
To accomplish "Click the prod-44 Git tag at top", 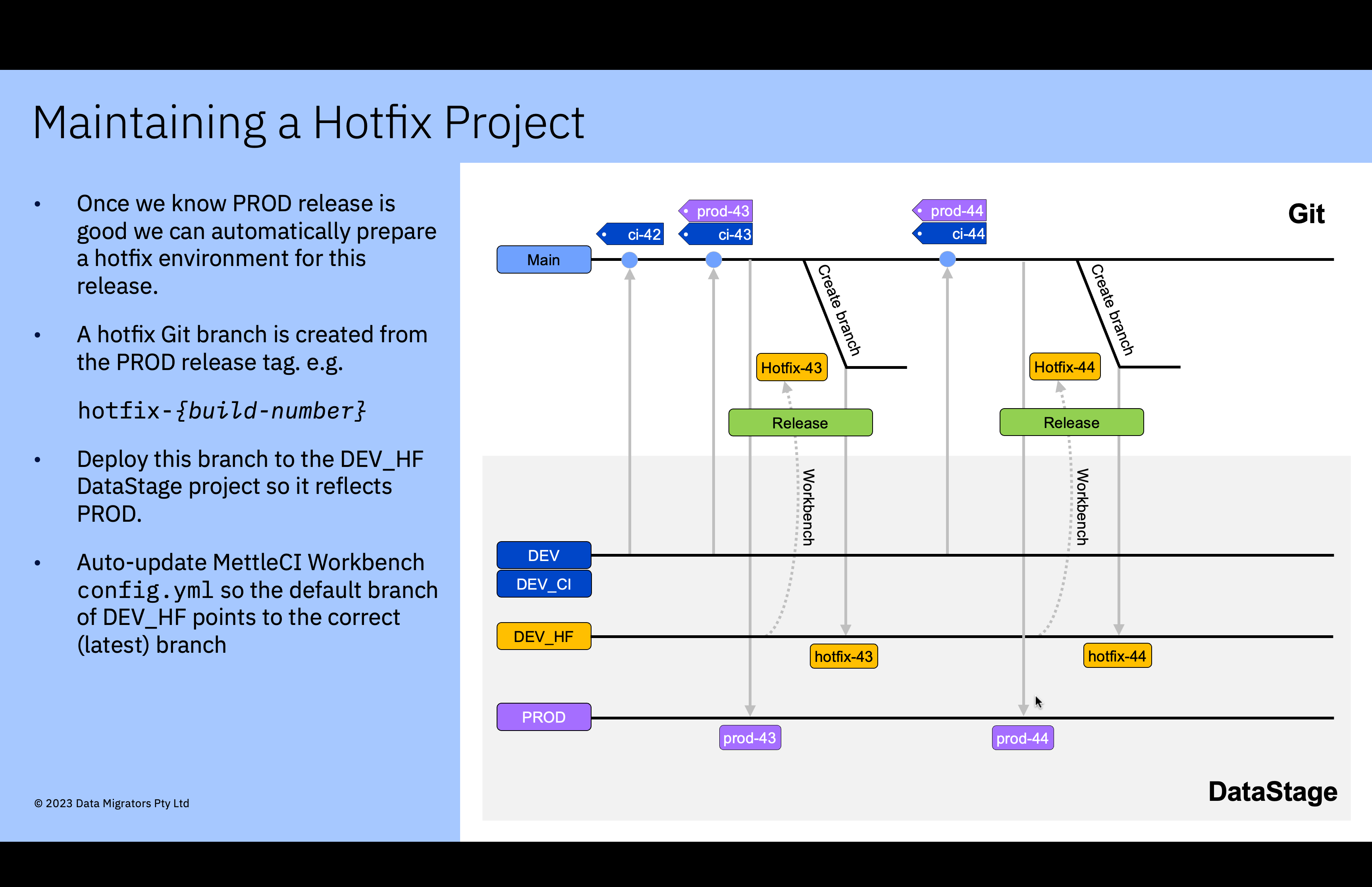I will 950,210.
